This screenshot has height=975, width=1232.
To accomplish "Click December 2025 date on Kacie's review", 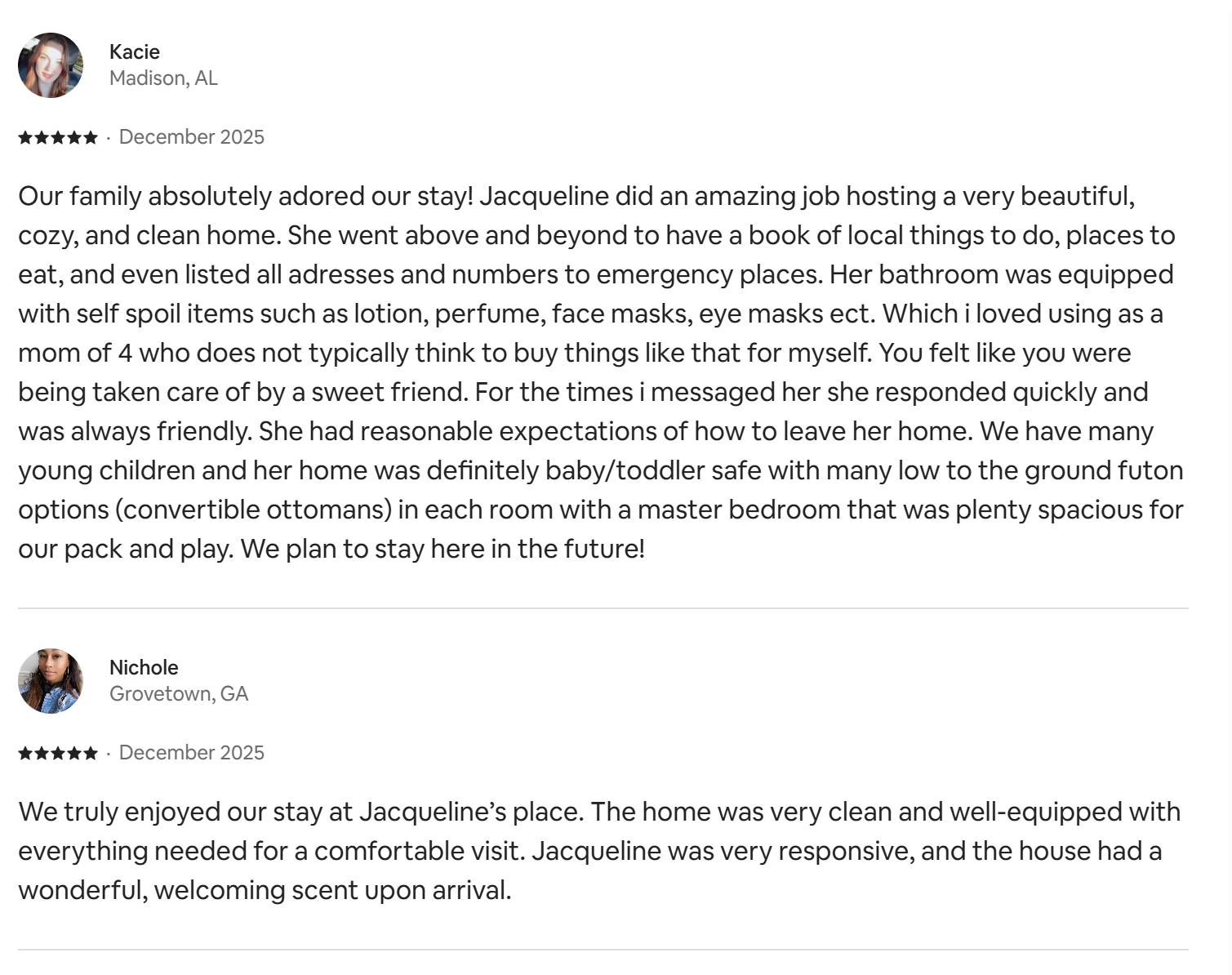I will coord(192,137).
